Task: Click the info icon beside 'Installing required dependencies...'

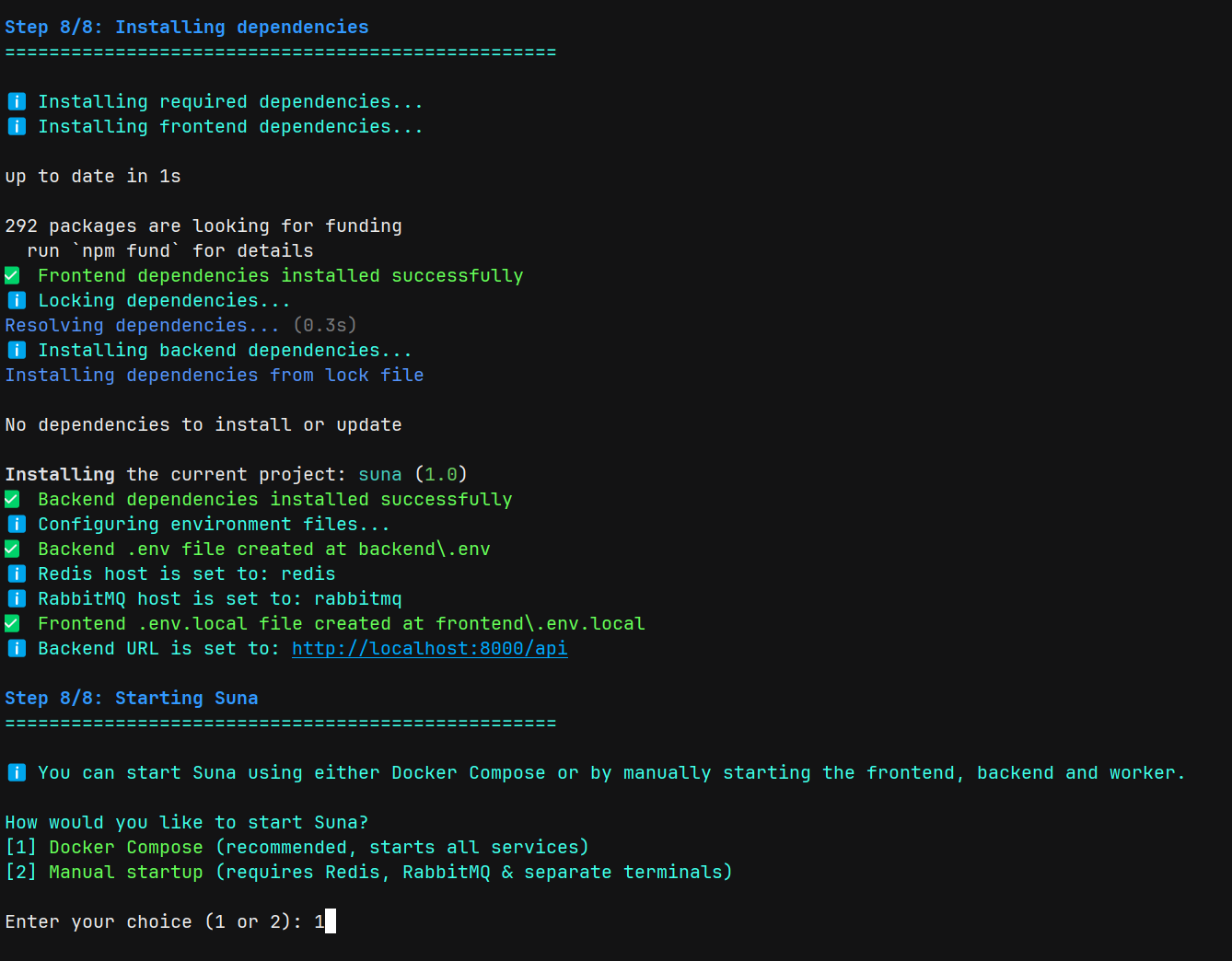Action: click(17, 101)
